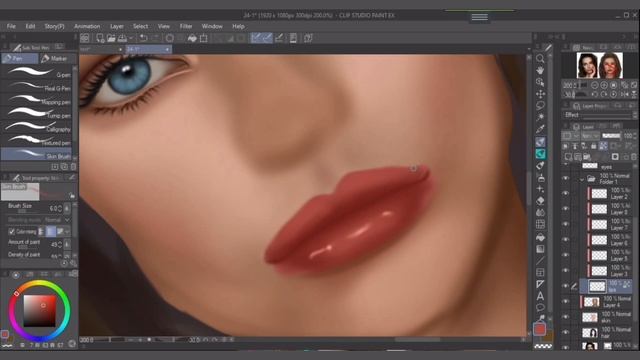640x360 pixels.
Task: Open the Amount of paint stepper arrows
Action: point(60,244)
